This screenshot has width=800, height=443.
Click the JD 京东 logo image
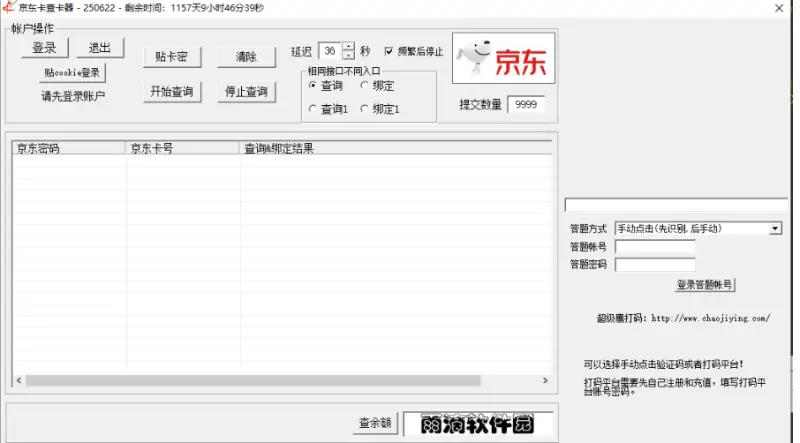click(504, 58)
